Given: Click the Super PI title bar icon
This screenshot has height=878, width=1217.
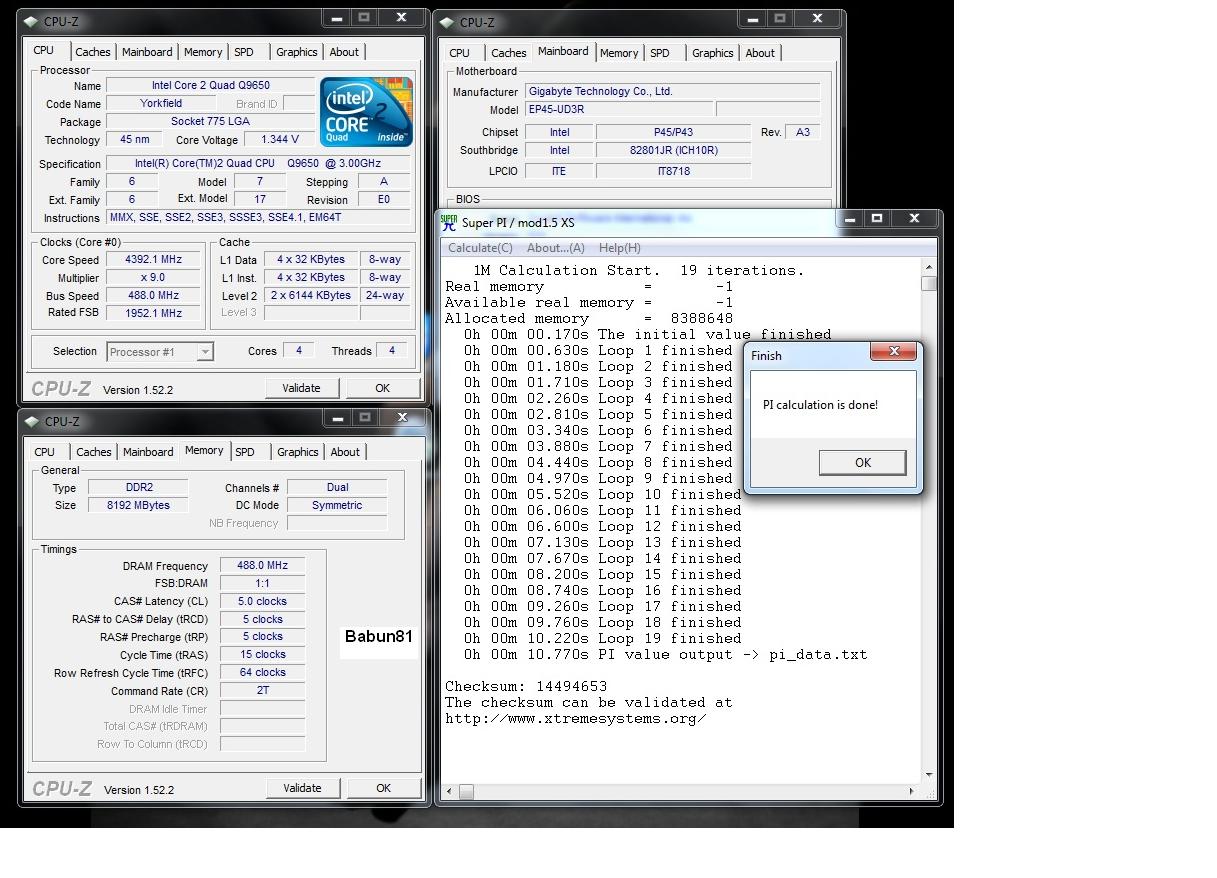Looking at the screenshot, I should point(449,222).
